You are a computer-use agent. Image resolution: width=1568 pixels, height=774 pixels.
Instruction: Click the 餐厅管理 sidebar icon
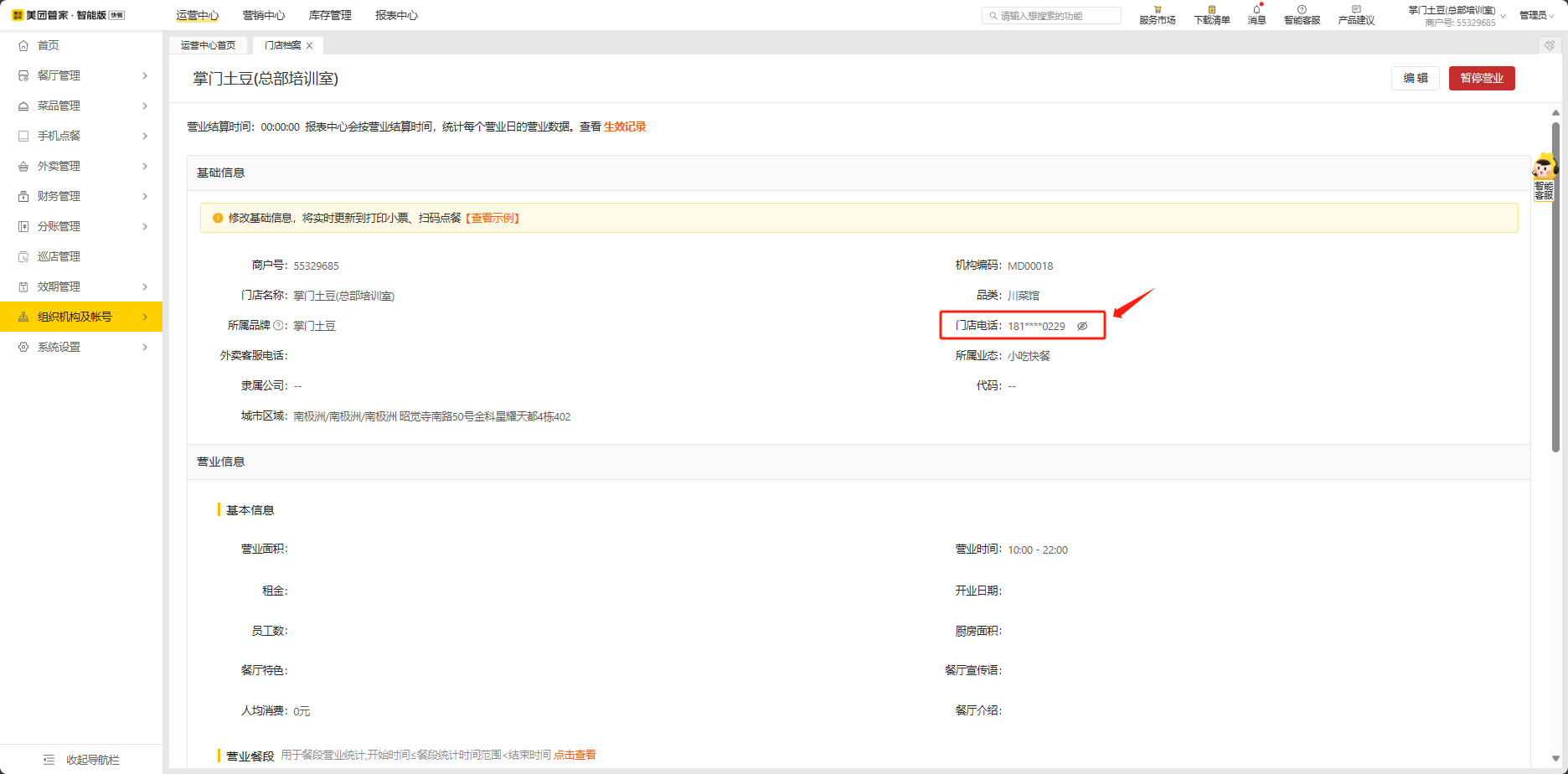(x=23, y=75)
